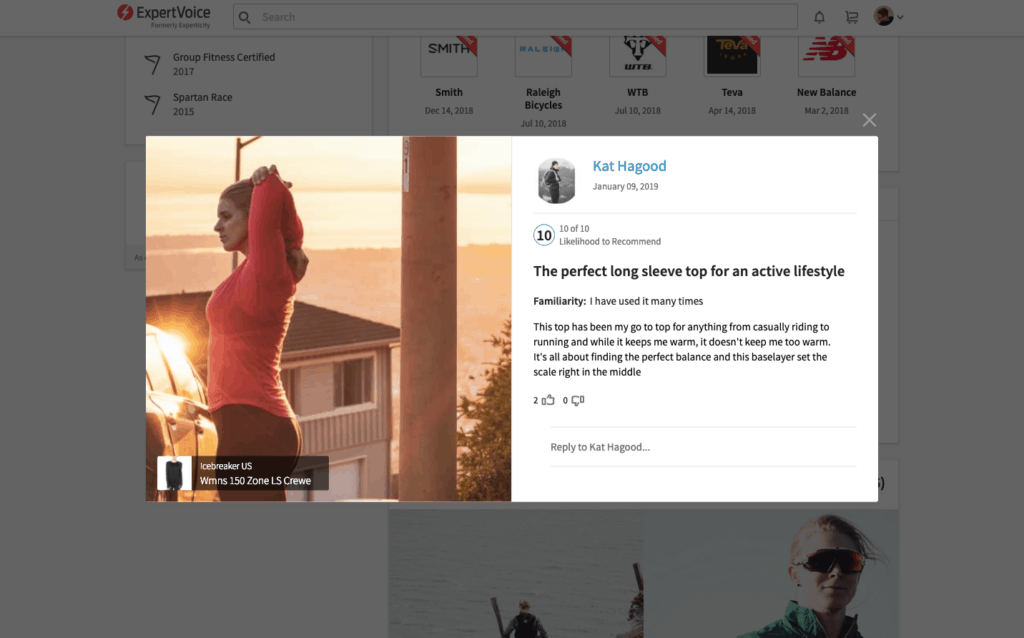The height and width of the screenshot is (638, 1024).
Task: Open the notifications bell
Action: click(820, 17)
